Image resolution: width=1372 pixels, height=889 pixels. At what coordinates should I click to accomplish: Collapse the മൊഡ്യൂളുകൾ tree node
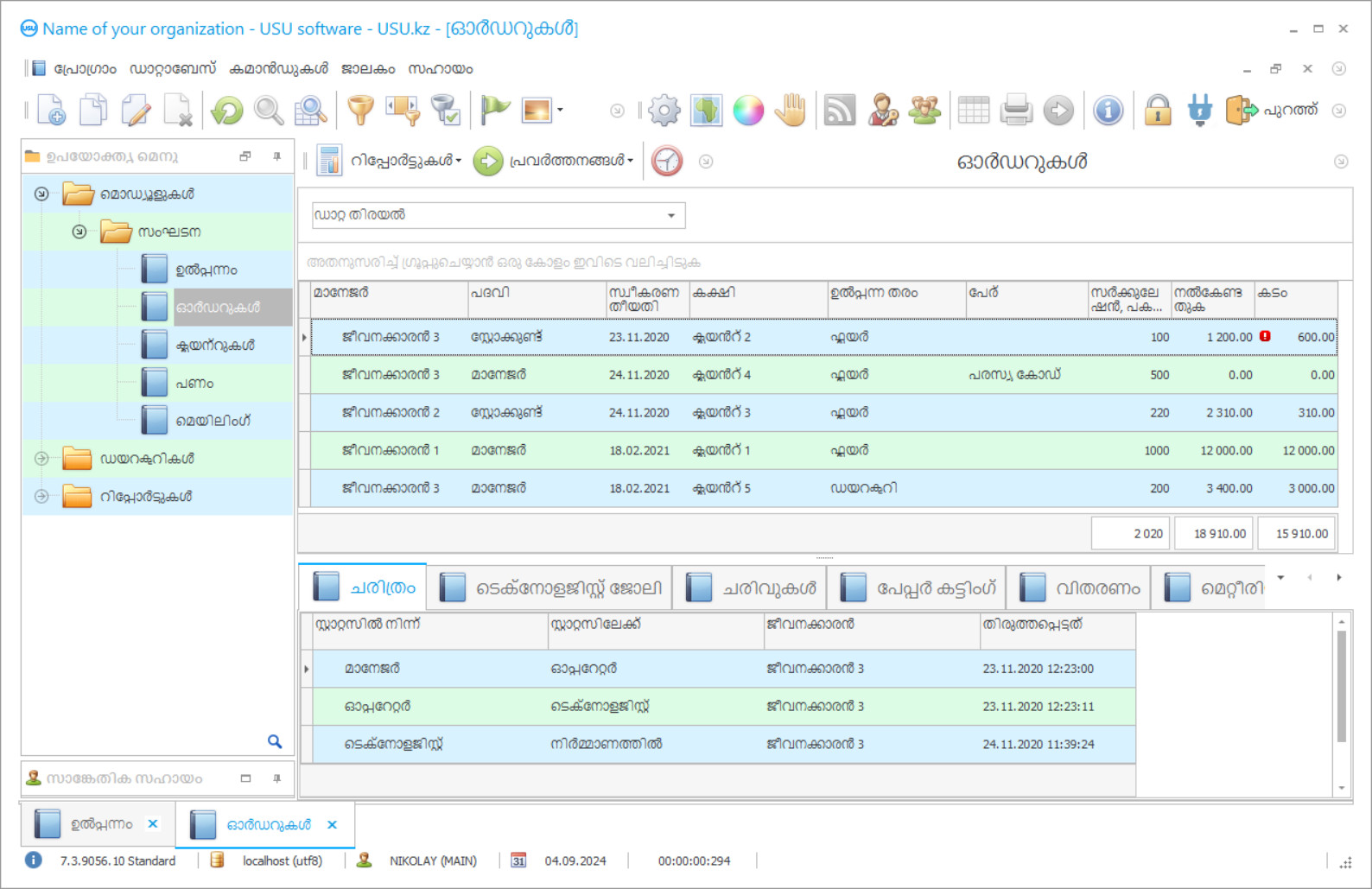[41, 194]
